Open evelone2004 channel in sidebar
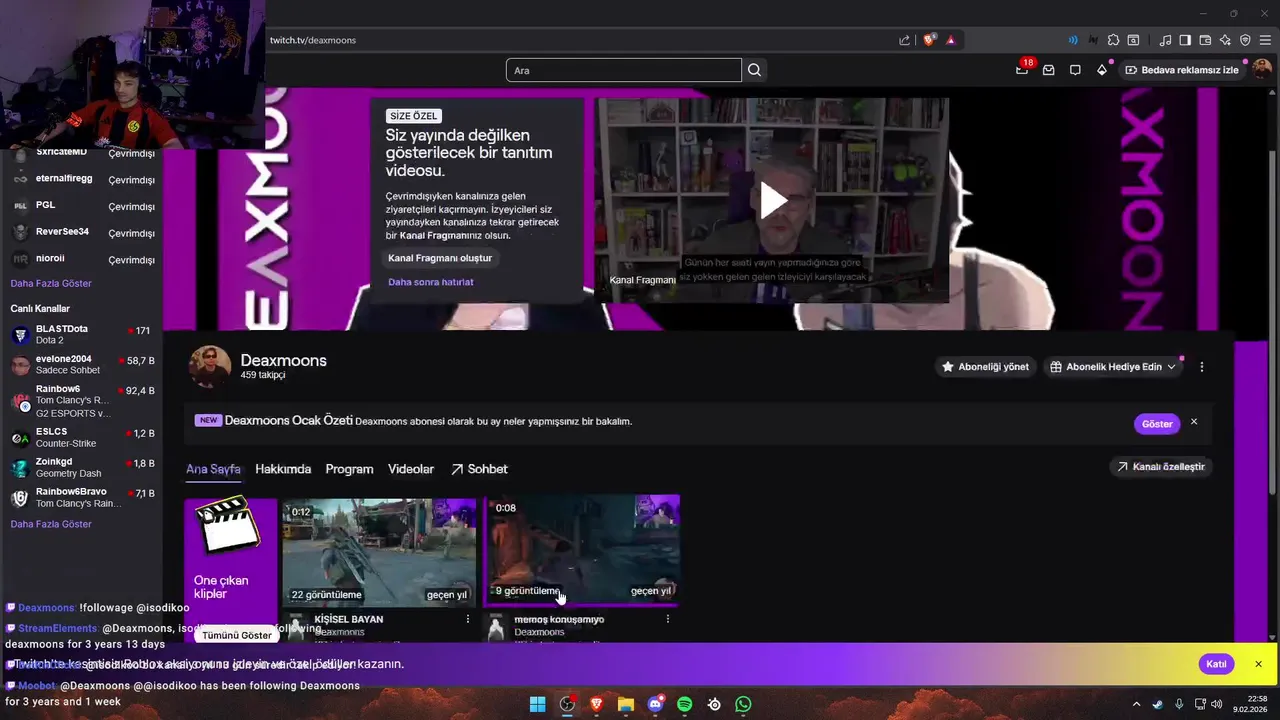The height and width of the screenshot is (720, 1280). click(x=82, y=365)
